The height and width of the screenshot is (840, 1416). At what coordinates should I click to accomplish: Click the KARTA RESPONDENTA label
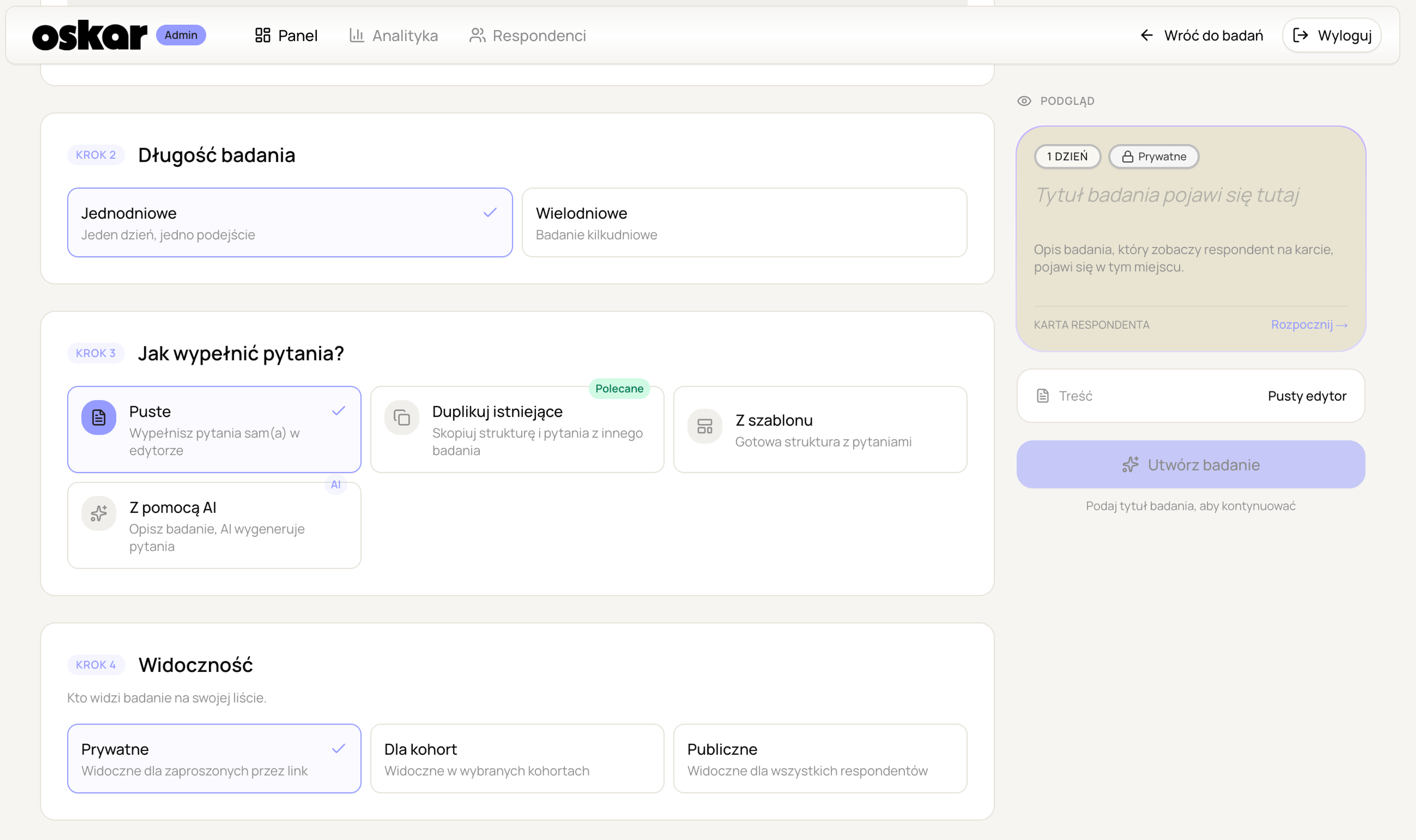[1091, 325]
